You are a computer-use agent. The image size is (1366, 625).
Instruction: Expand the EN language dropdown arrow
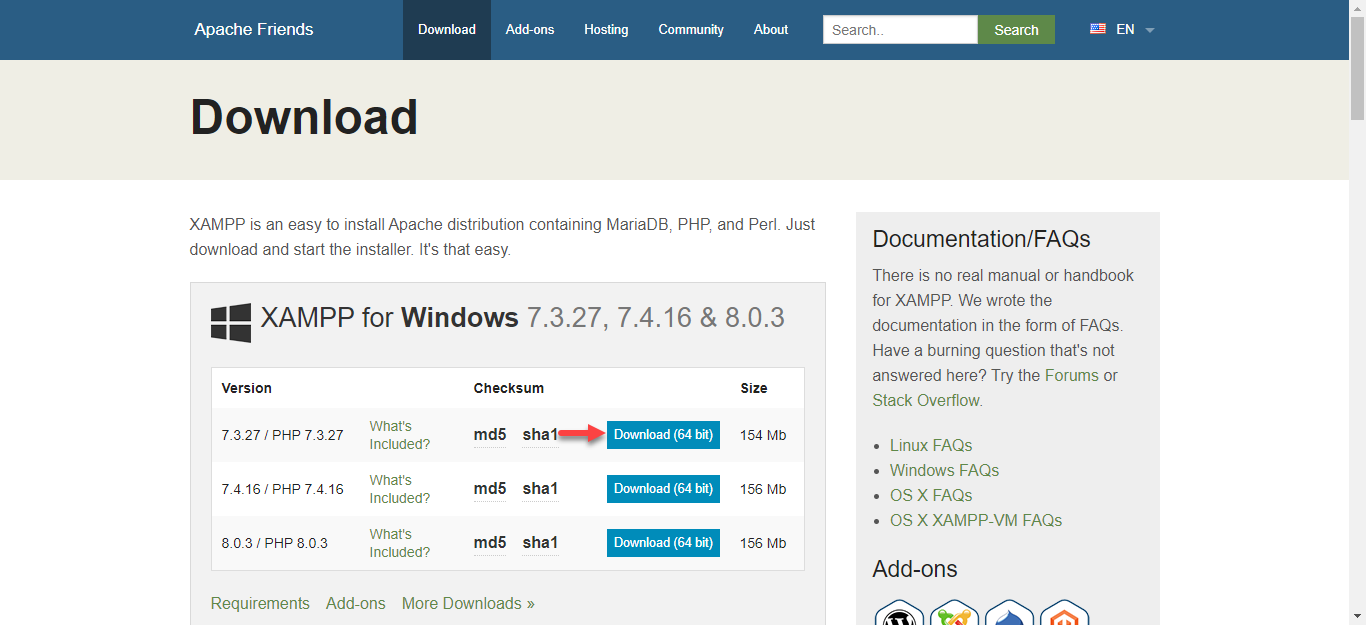(x=1150, y=30)
